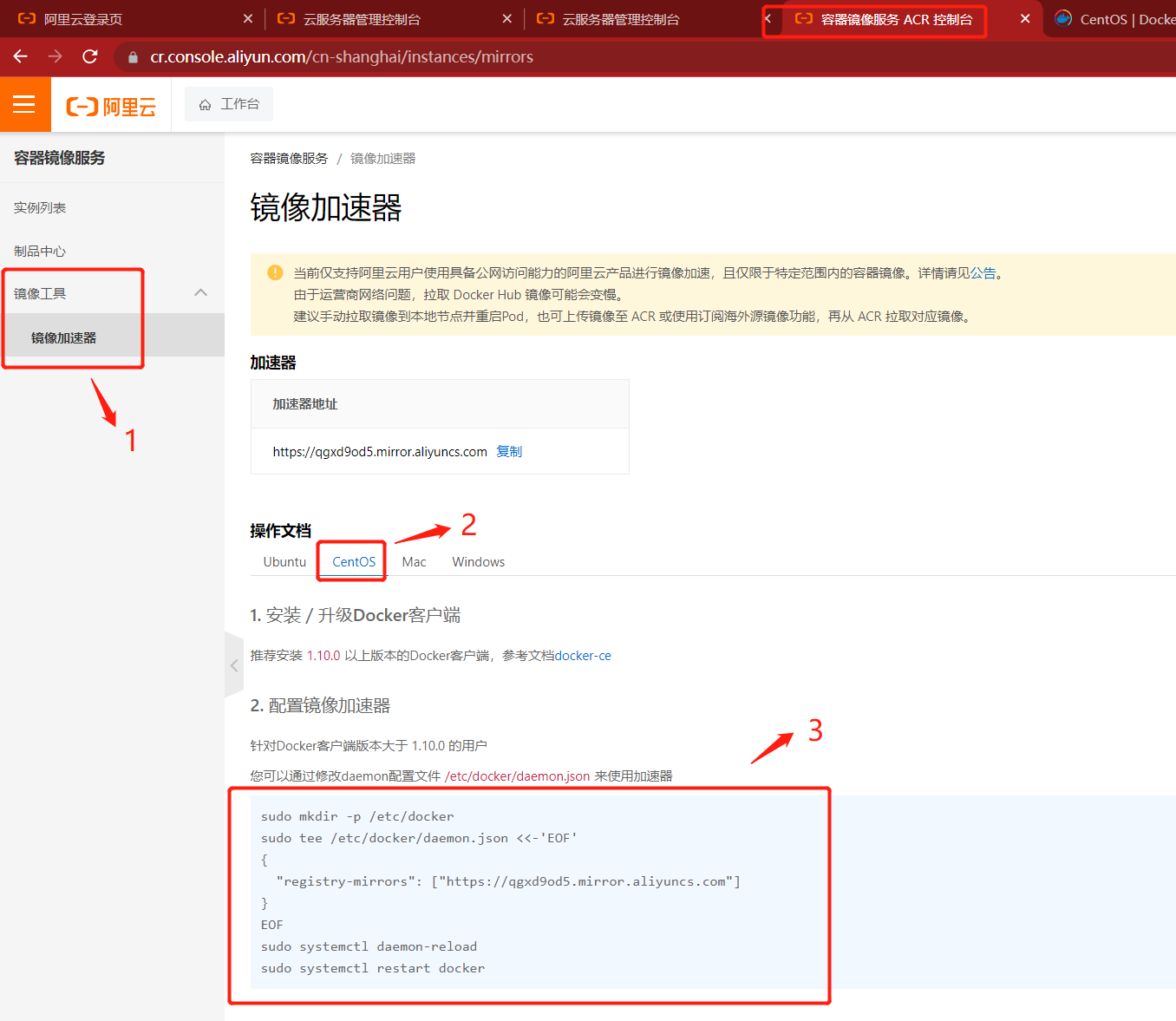Open the hamburger menu icon
Screen dimensions: 1176x1021
(24, 105)
